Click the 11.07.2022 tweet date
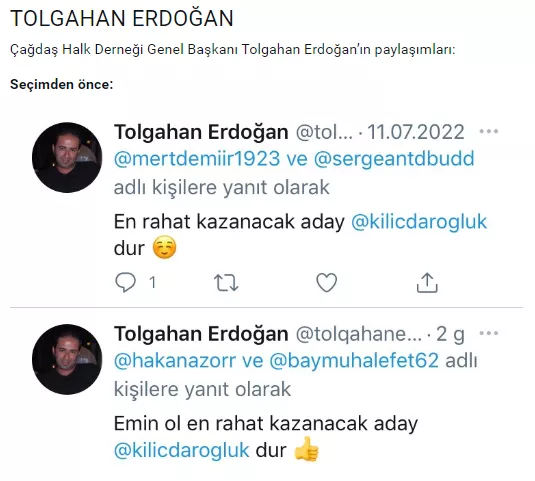The image size is (535, 481). point(416,132)
